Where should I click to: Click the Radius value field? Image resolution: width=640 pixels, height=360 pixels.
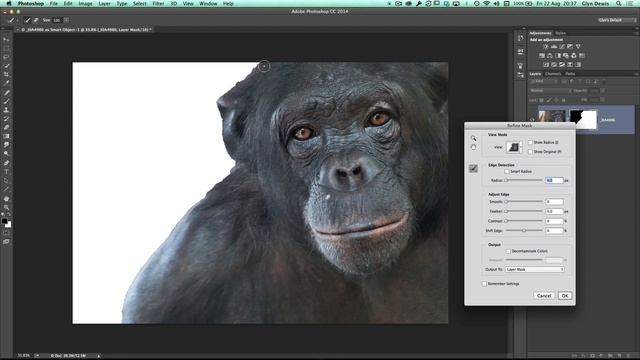554,180
